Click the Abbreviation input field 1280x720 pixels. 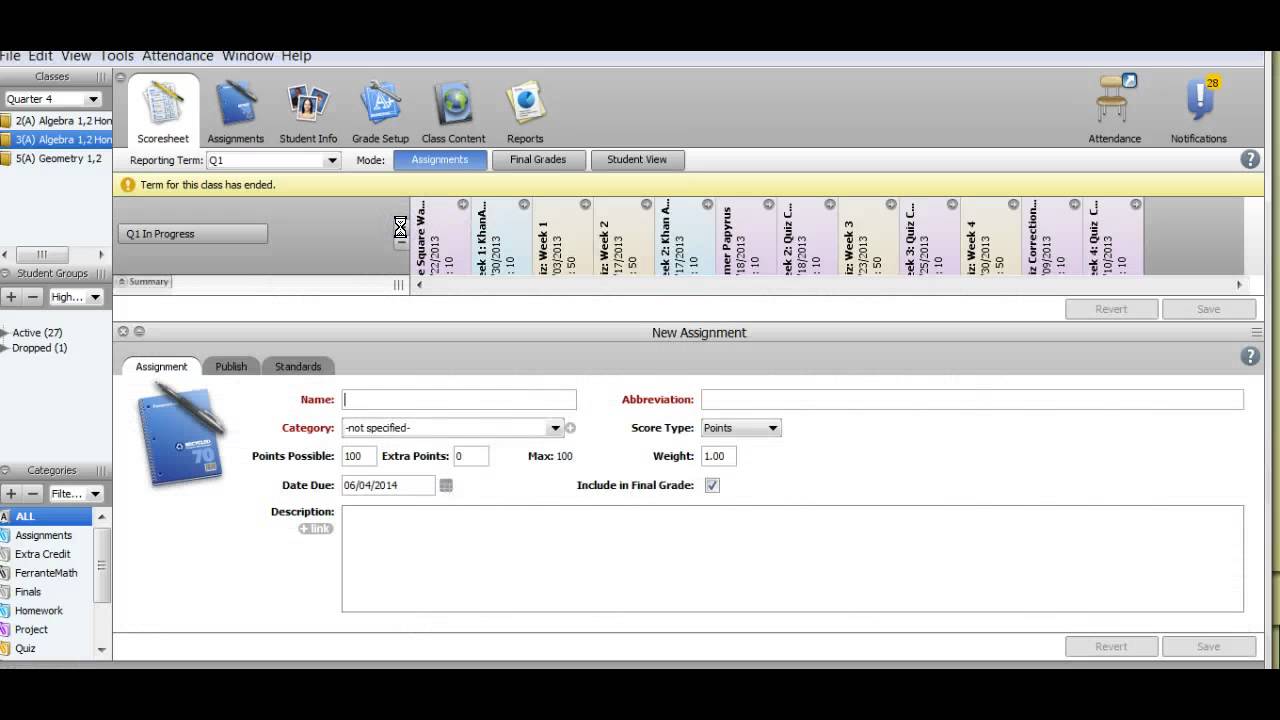point(972,400)
